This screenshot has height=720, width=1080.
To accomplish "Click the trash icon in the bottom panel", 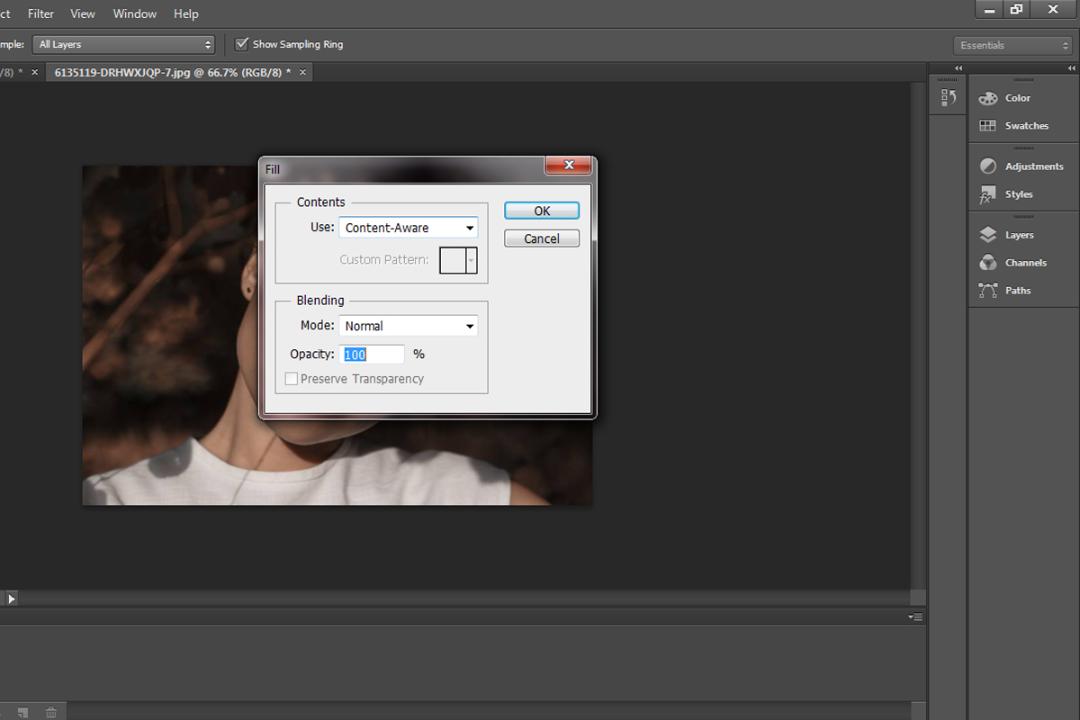I will coord(51,712).
